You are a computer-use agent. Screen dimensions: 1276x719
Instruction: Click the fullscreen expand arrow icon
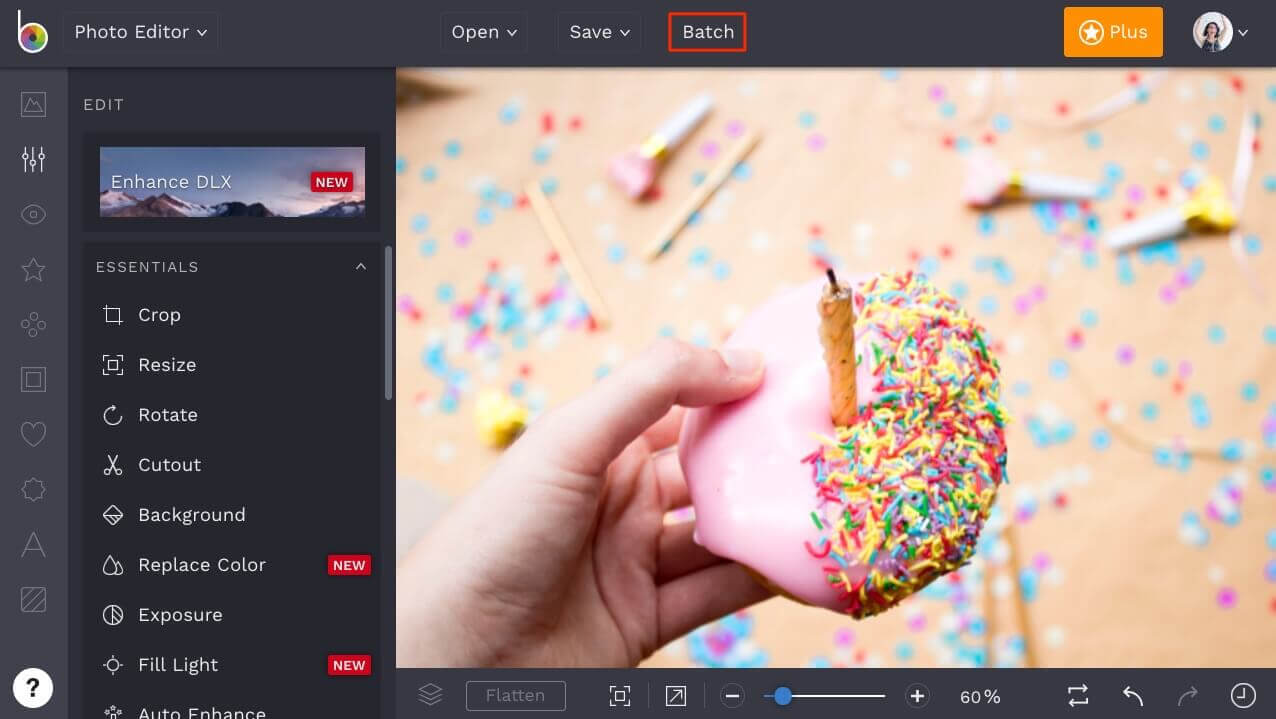(x=676, y=696)
